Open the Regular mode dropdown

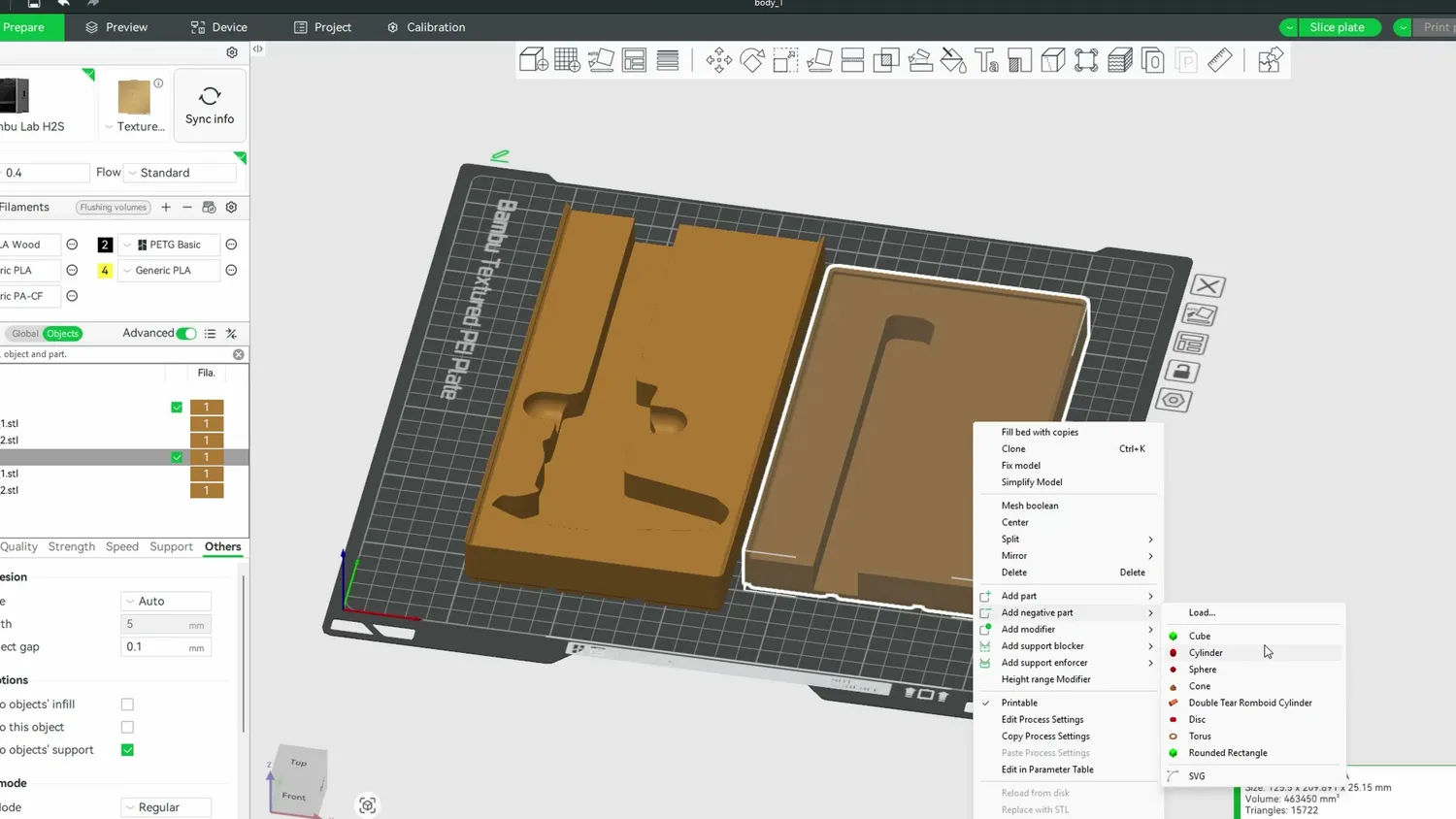pyautogui.click(x=166, y=807)
